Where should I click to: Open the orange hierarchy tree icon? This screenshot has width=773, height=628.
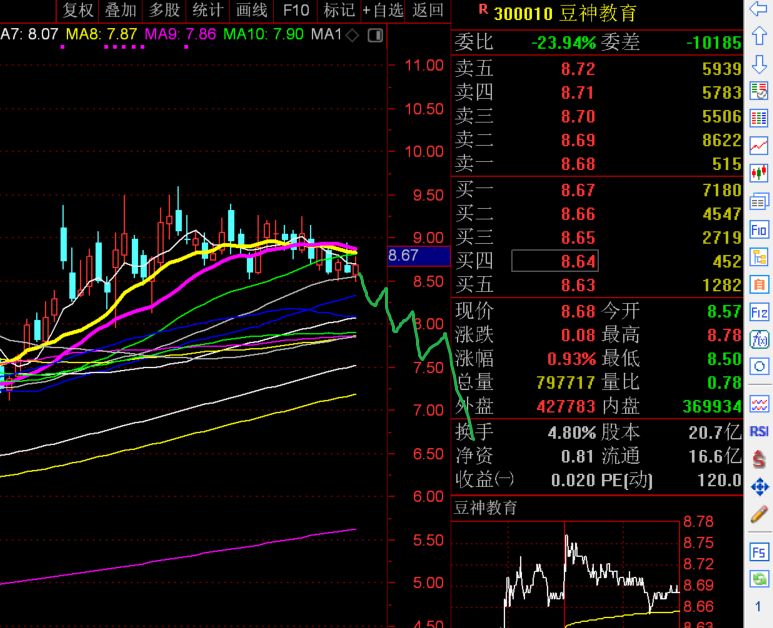(759, 257)
